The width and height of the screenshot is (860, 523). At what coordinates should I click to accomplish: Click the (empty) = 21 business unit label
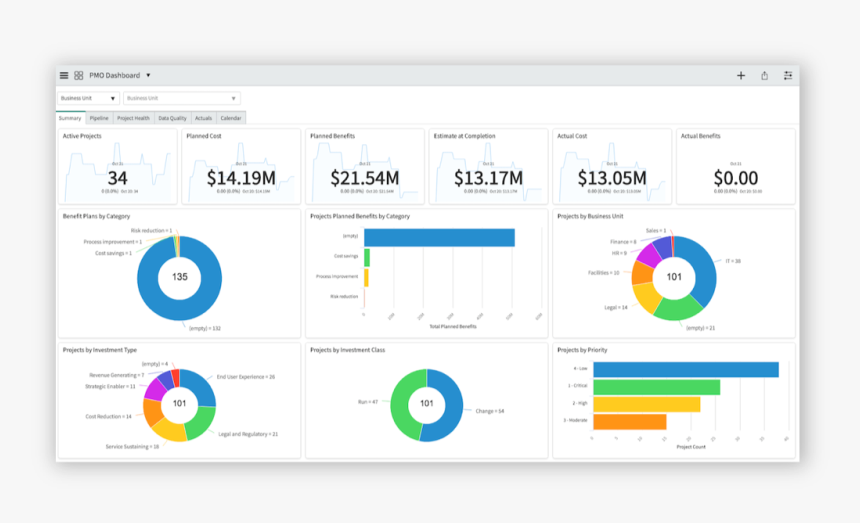coord(700,328)
